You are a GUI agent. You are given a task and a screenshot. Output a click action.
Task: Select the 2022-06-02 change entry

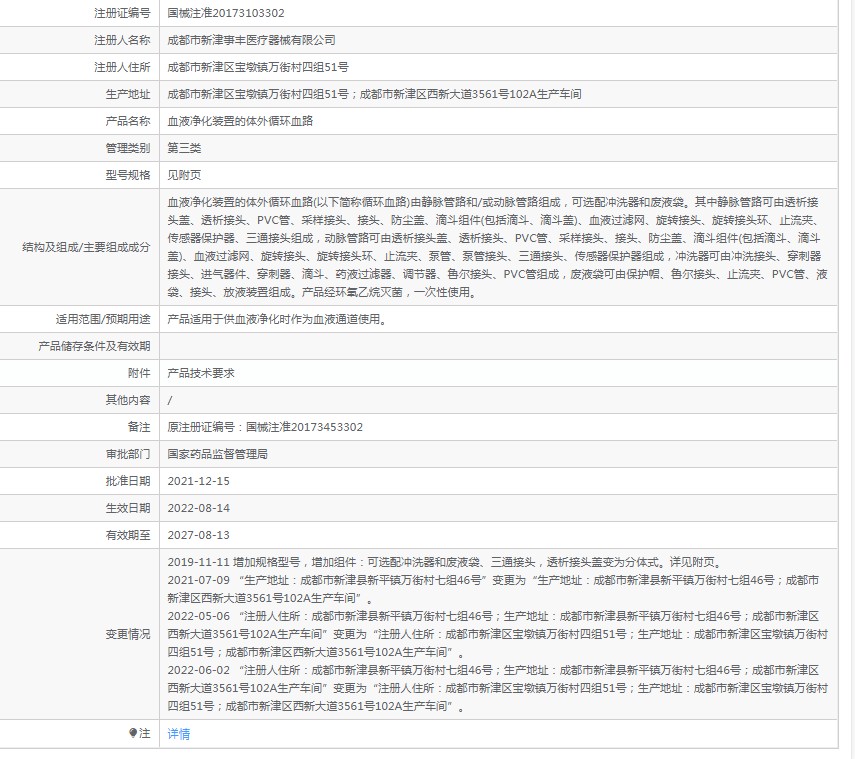[497, 688]
